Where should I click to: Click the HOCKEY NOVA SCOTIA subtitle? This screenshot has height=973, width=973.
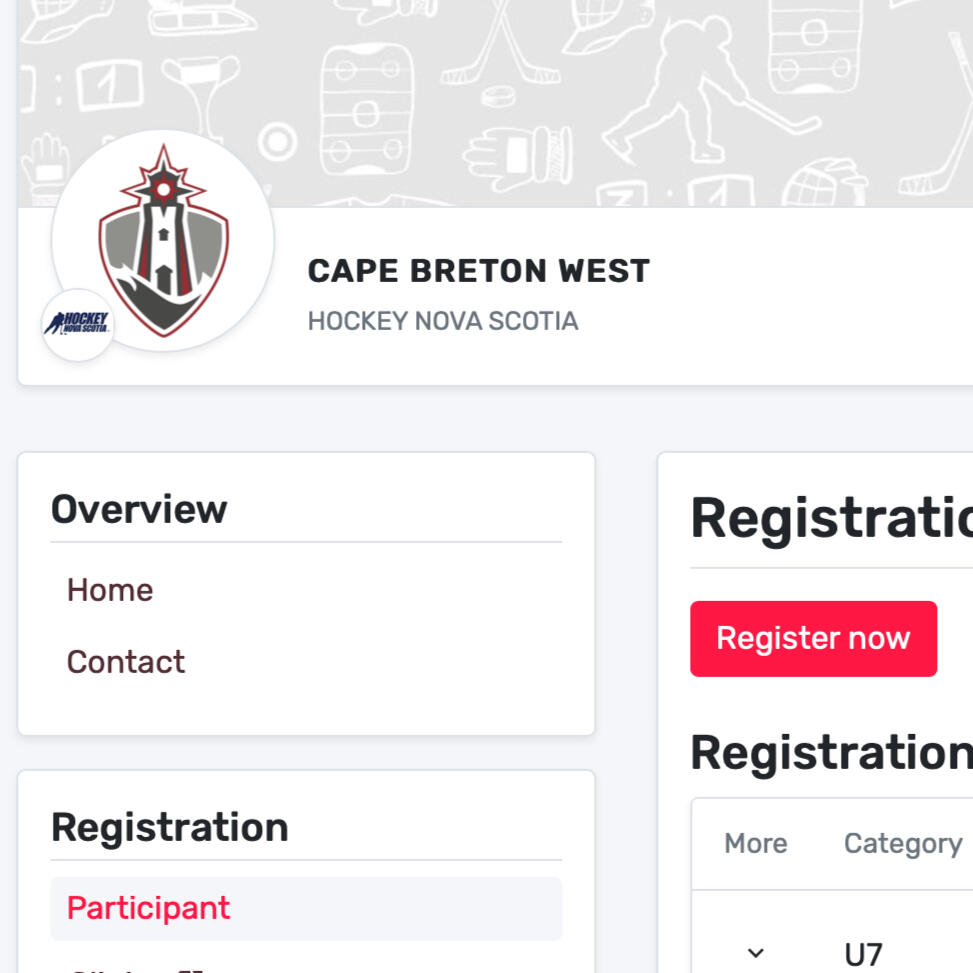(442, 321)
